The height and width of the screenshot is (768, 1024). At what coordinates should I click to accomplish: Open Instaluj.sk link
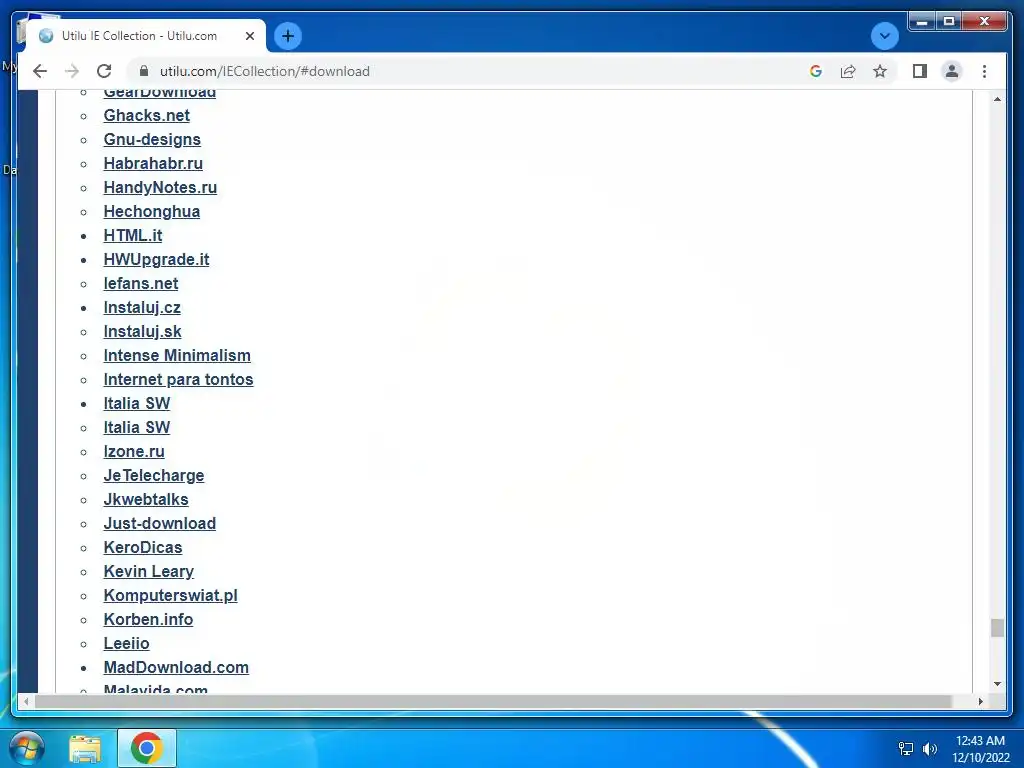(142, 332)
